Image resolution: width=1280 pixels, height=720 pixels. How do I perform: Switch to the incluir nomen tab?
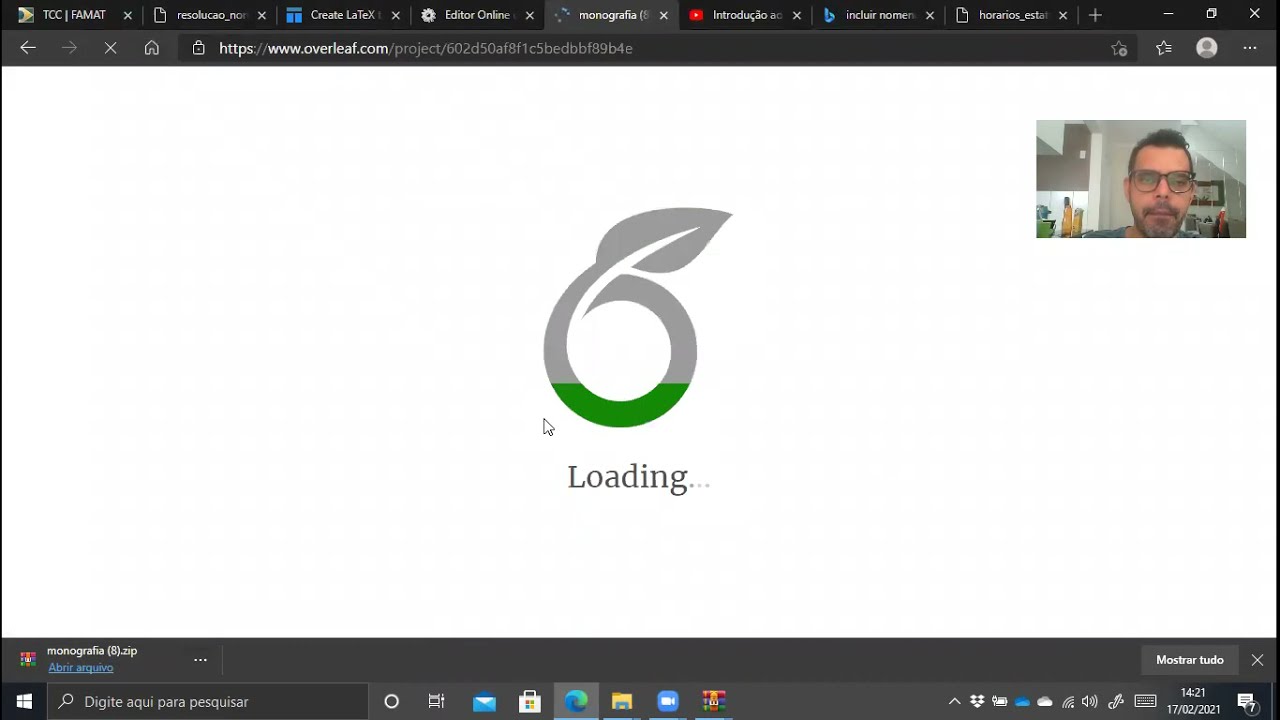pos(878,15)
